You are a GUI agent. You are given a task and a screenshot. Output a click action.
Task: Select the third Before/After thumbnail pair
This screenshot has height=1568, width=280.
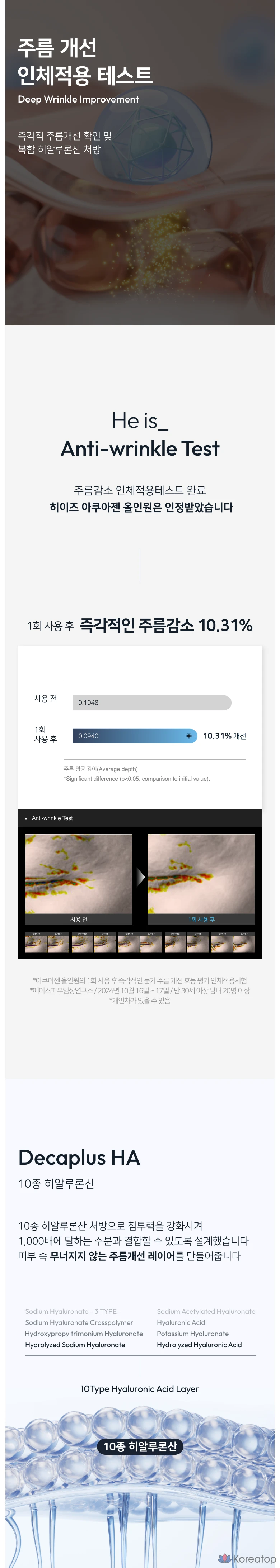coord(140,942)
